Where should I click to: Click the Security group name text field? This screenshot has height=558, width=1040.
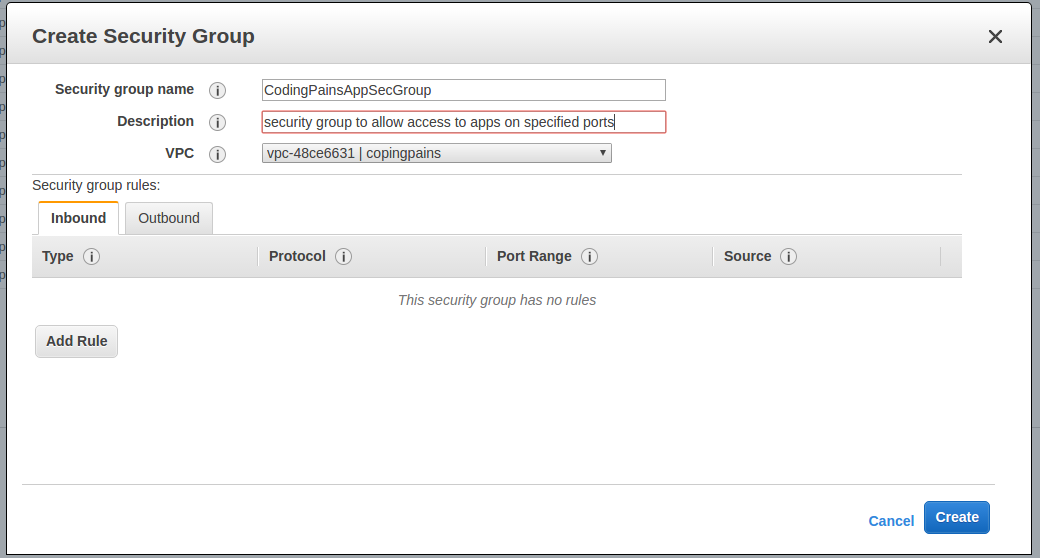coord(464,90)
